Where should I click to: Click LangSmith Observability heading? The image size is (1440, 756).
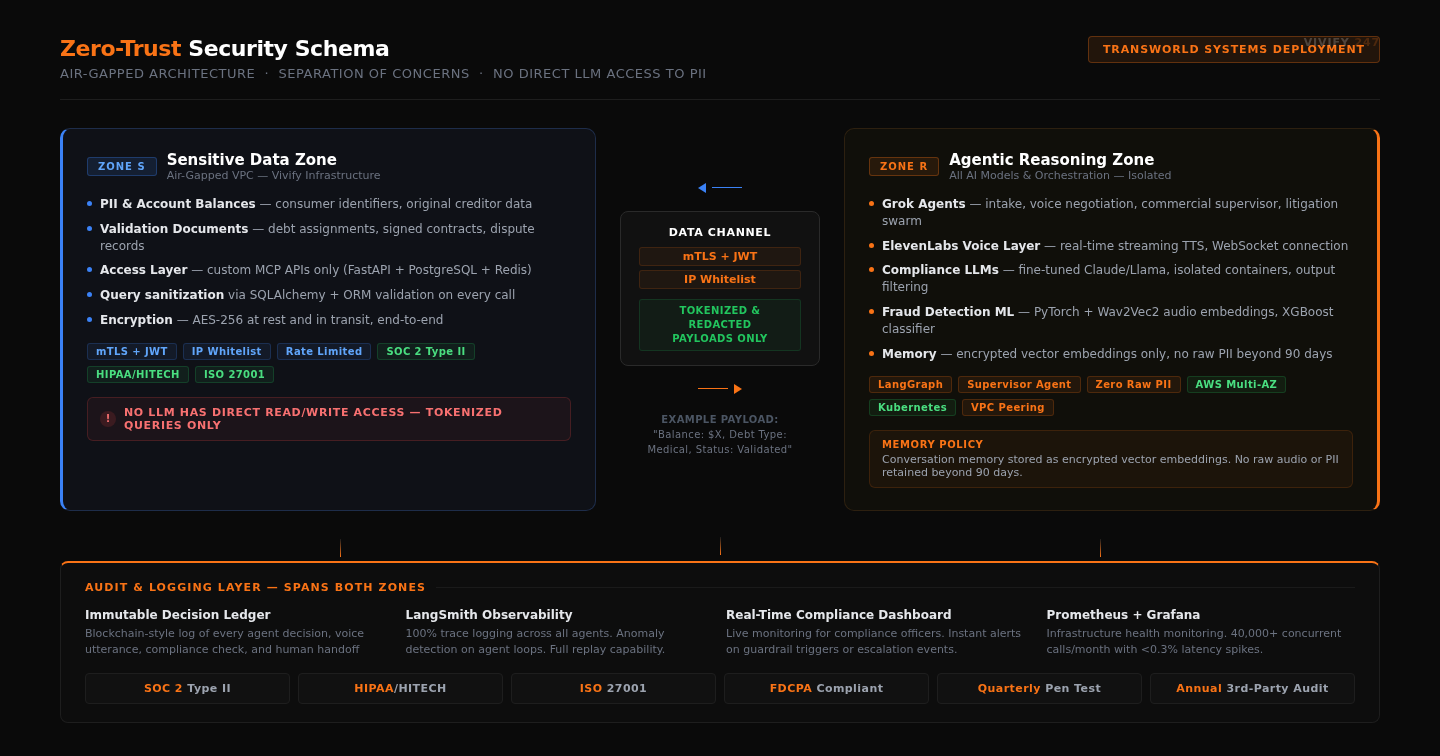(x=489, y=615)
